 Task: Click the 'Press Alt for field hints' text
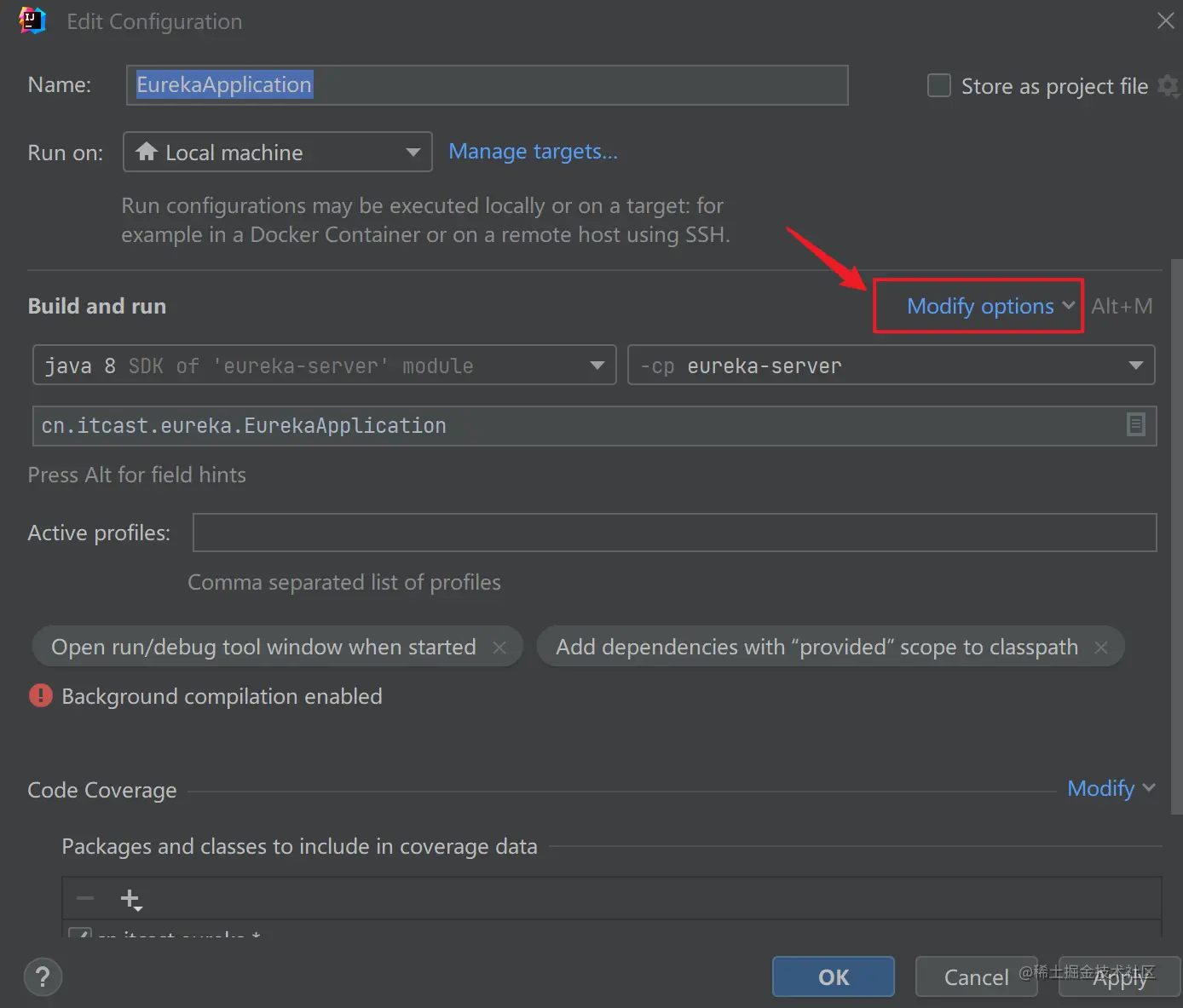[136, 475]
